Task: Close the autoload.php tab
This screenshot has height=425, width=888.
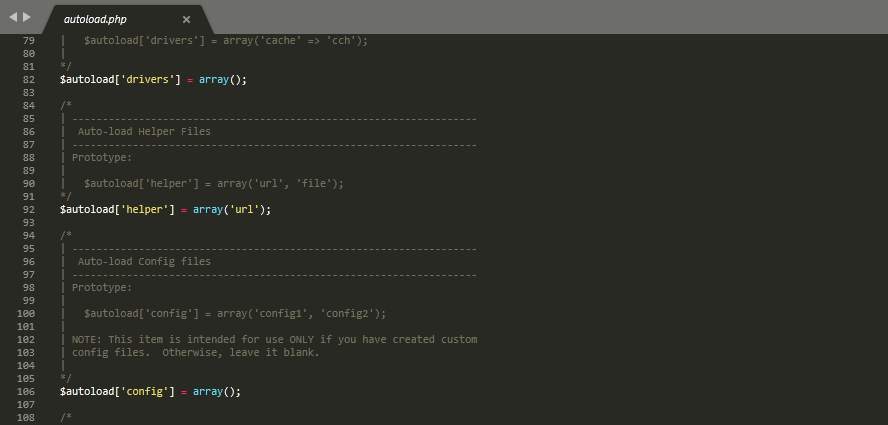Action: [187, 19]
